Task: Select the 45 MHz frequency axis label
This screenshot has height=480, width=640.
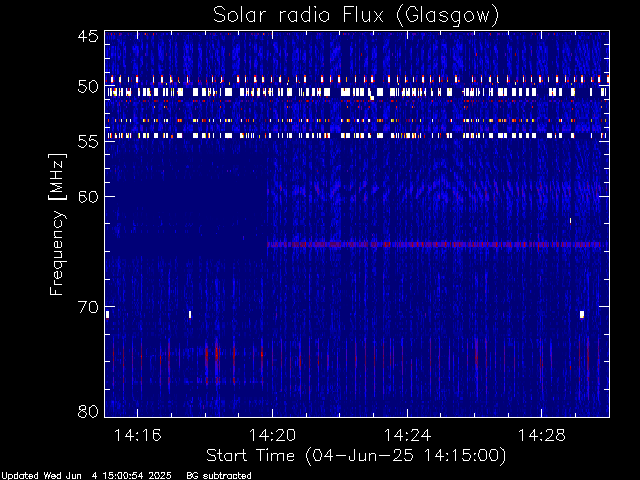Action: pyautogui.click(x=88, y=36)
